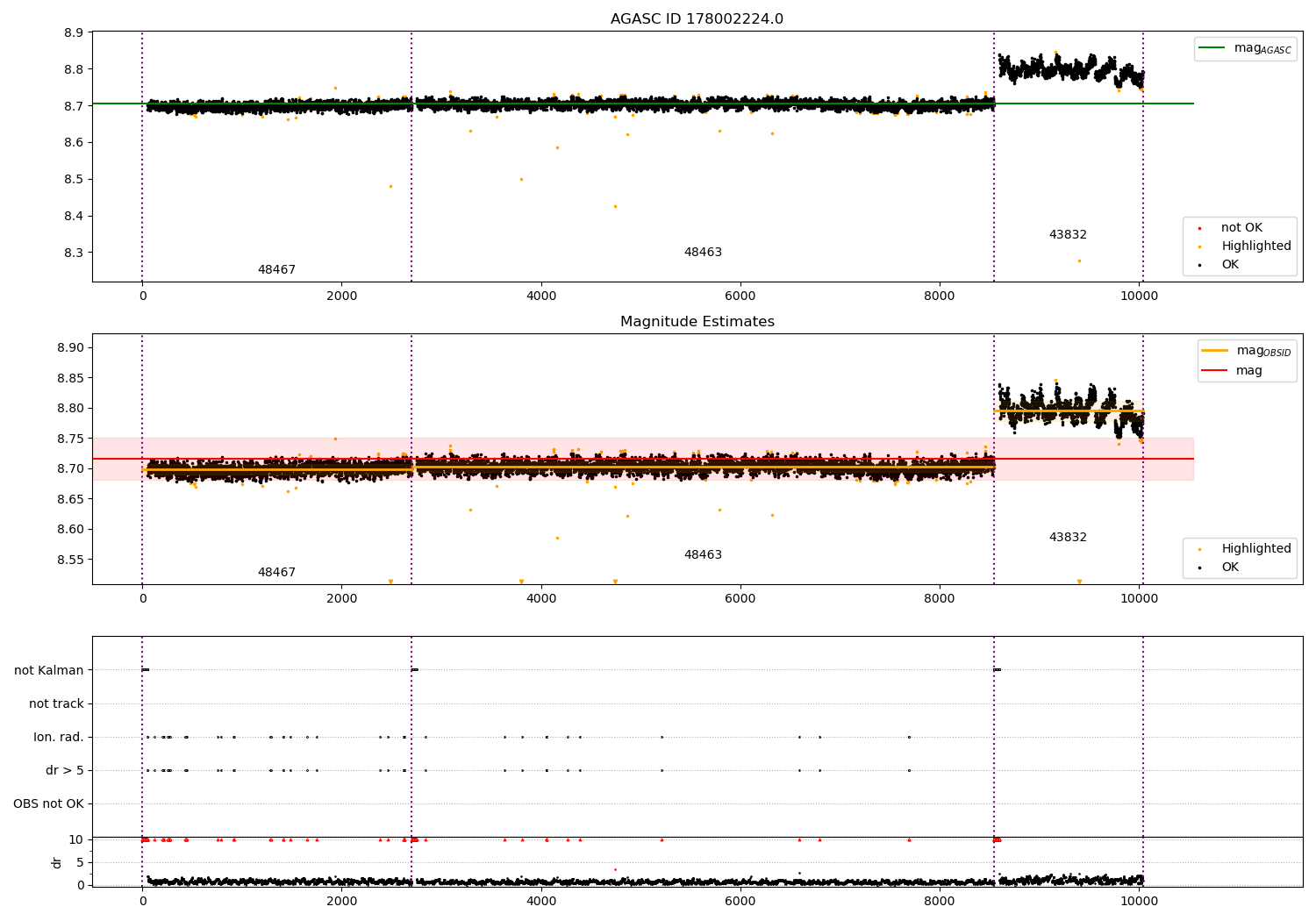Click the '48463' label in the middle plot
Image resolution: width=1316 pixels, height=921 pixels.
[x=703, y=555]
